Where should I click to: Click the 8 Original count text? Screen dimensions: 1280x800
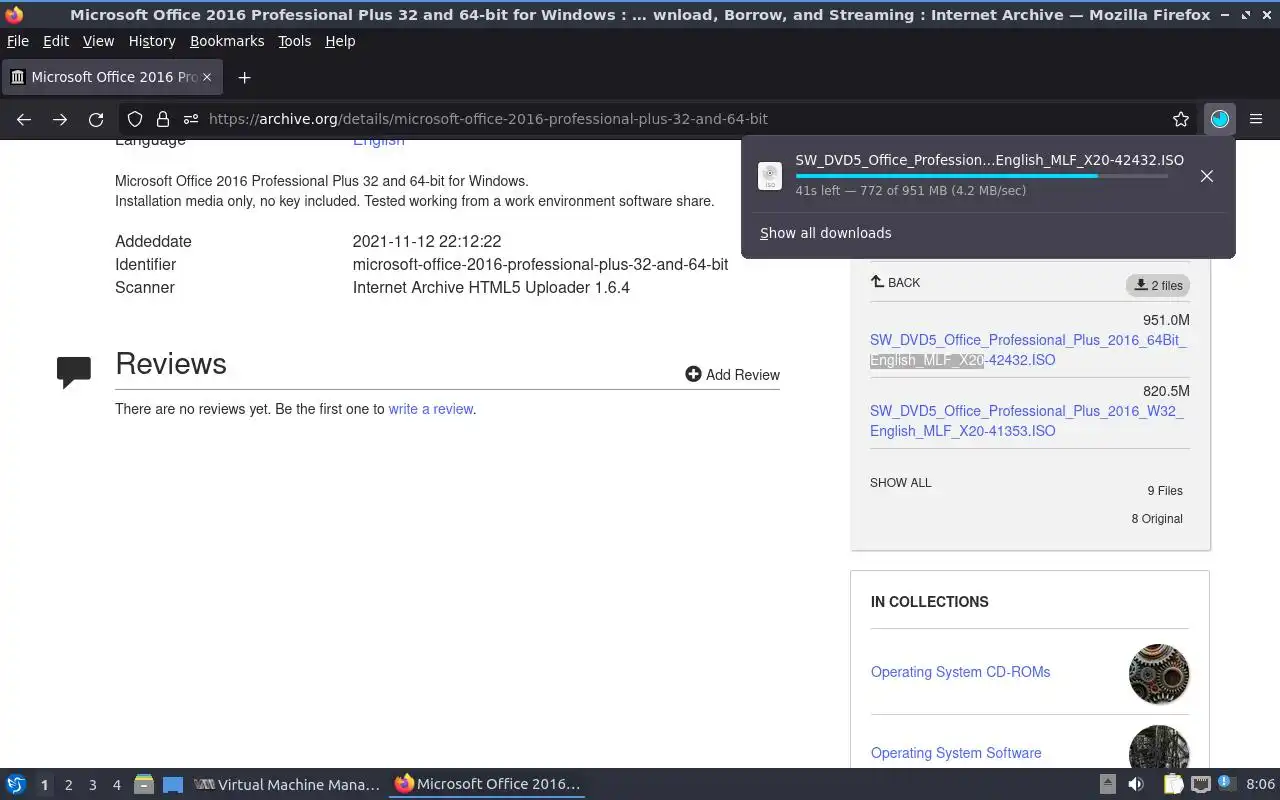pos(1157,519)
